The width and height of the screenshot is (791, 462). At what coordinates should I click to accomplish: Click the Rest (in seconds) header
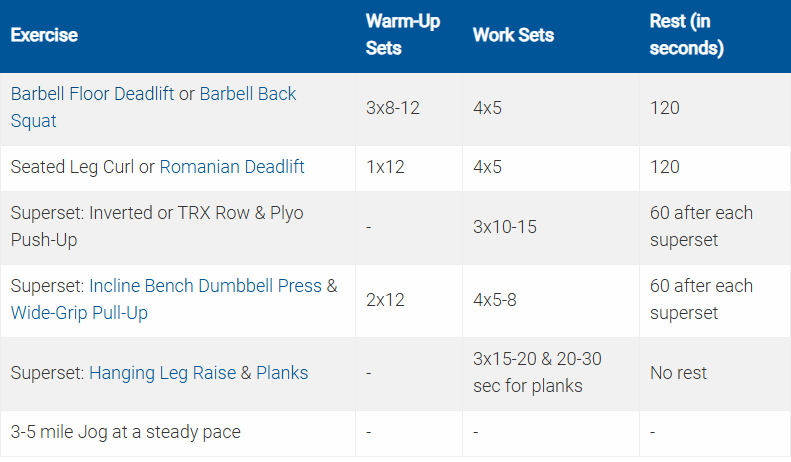click(x=687, y=35)
